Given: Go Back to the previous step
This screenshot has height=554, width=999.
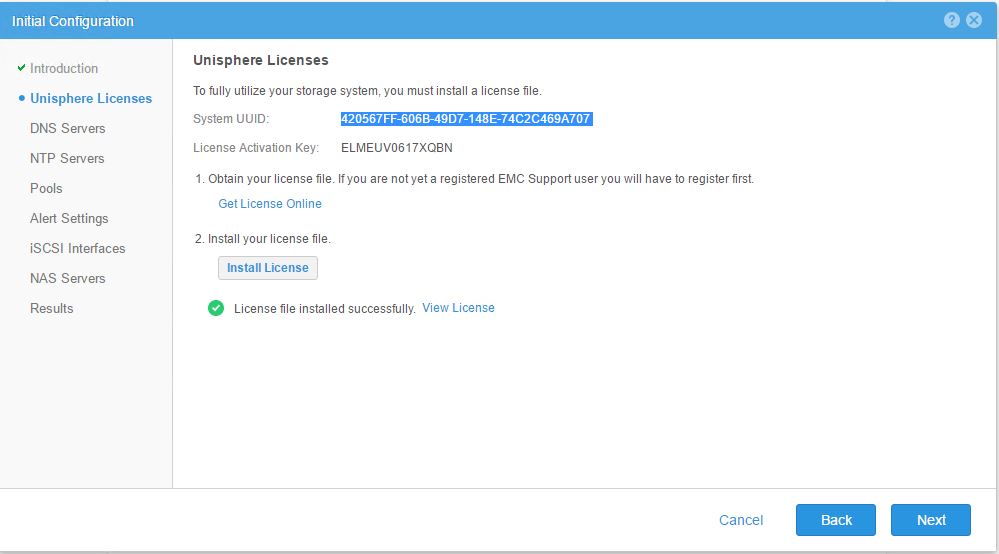Looking at the screenshot, I should 836,520.
